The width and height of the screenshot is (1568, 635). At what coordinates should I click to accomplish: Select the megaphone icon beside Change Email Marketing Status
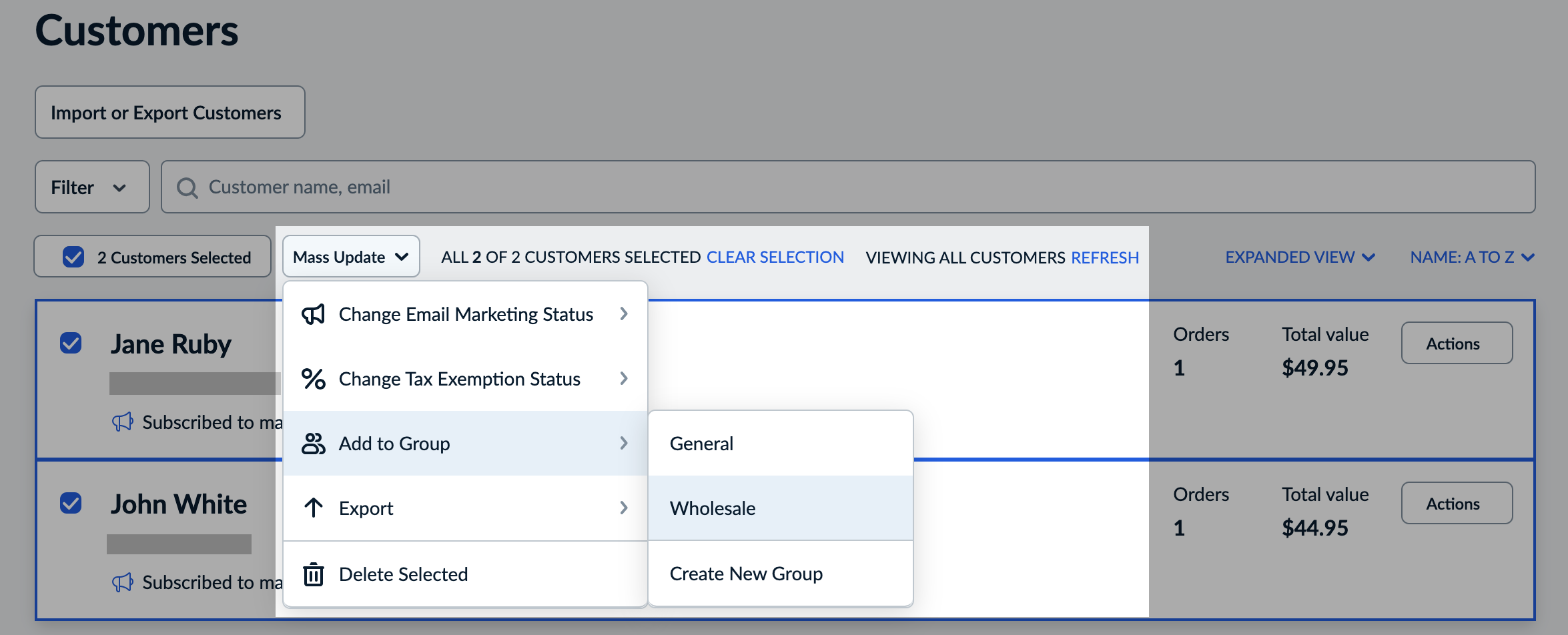click(x=314, y=313)
